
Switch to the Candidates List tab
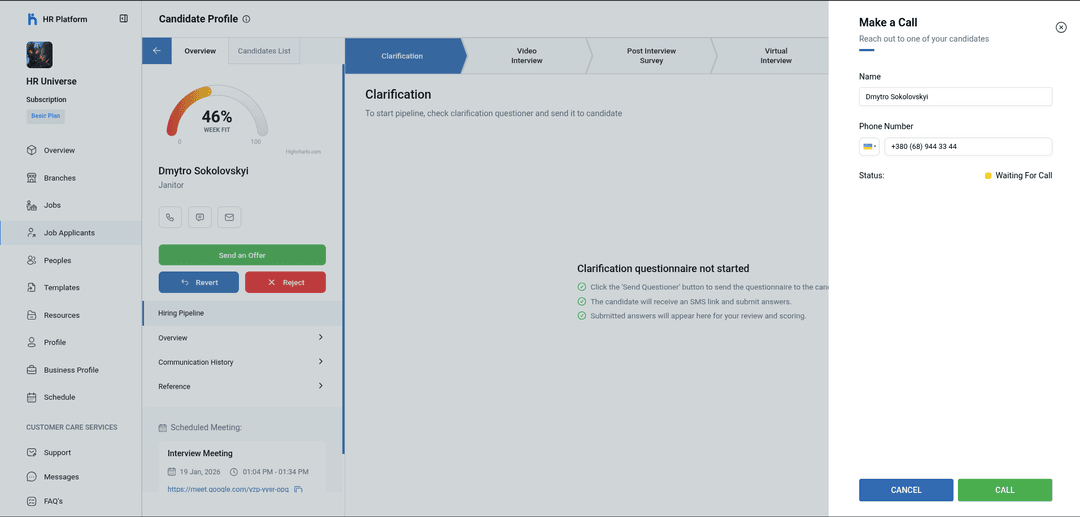264,51
